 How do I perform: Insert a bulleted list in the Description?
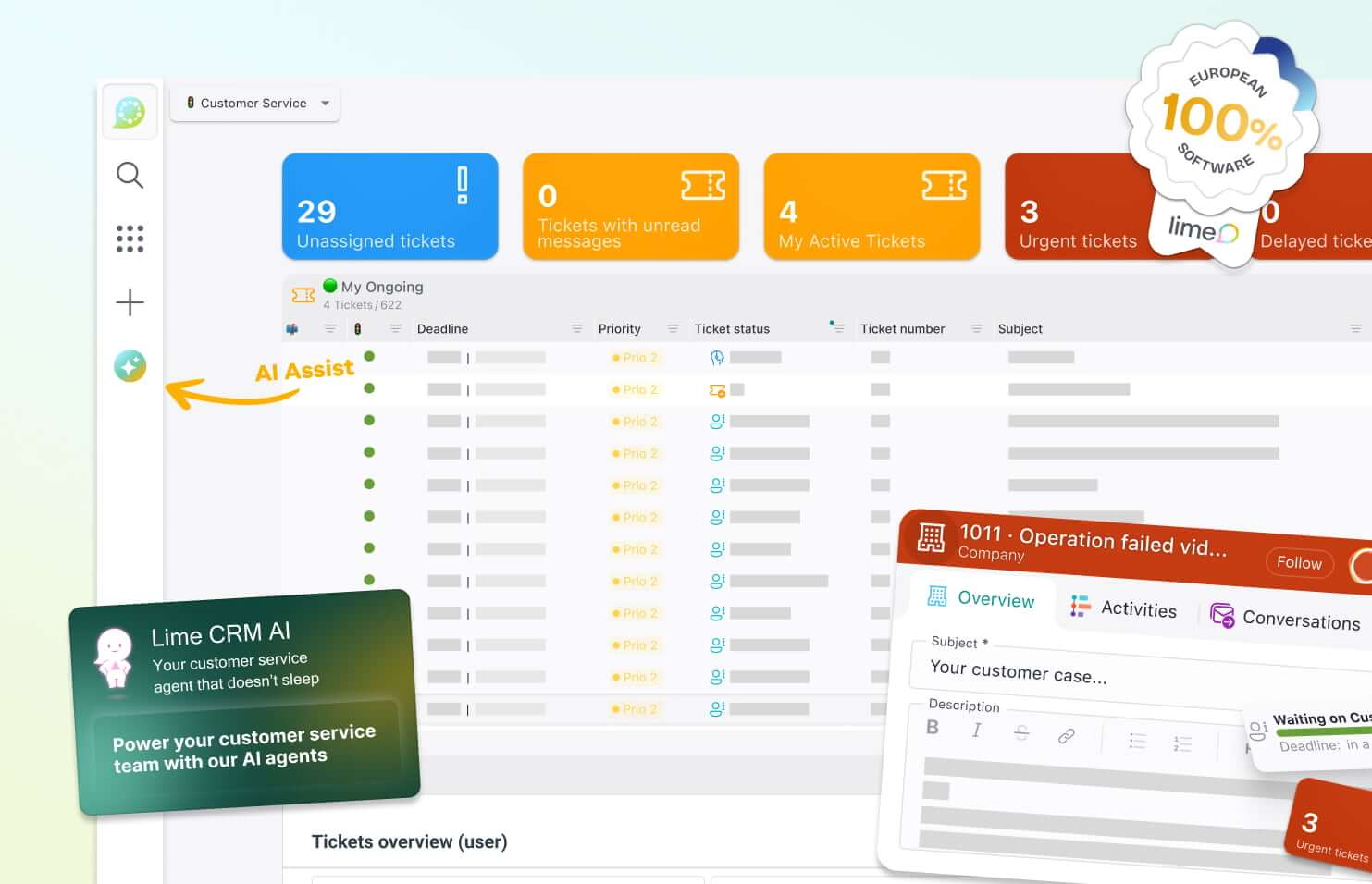click(1137, 741)
